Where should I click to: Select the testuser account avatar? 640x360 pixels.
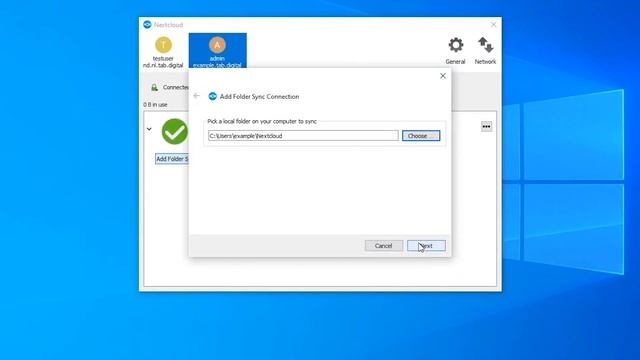click(x=163, y=45)
